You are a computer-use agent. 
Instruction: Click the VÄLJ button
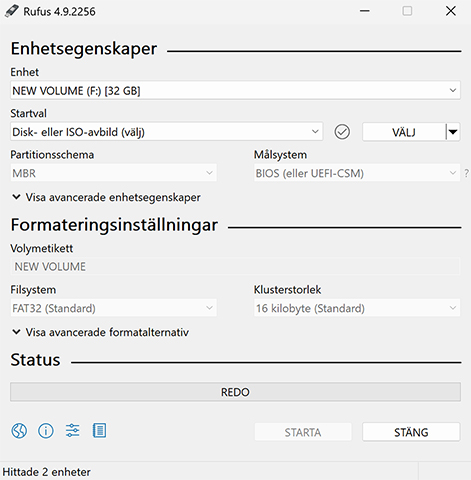(404, 132)
